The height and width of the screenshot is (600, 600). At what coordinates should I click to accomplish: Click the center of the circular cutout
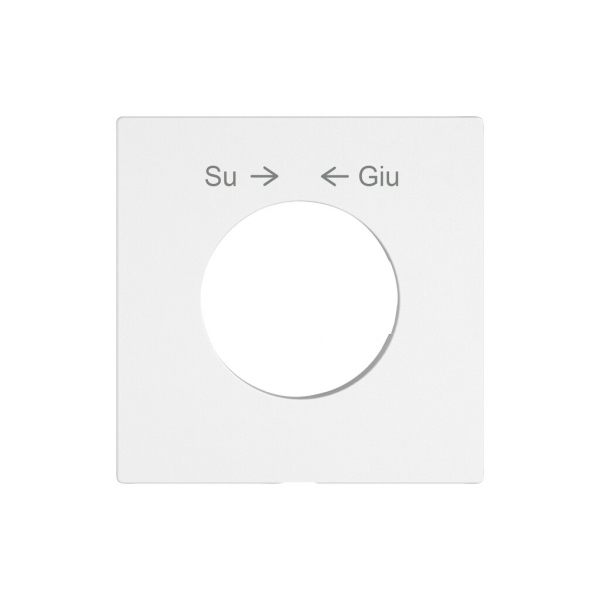pos(299,299)
